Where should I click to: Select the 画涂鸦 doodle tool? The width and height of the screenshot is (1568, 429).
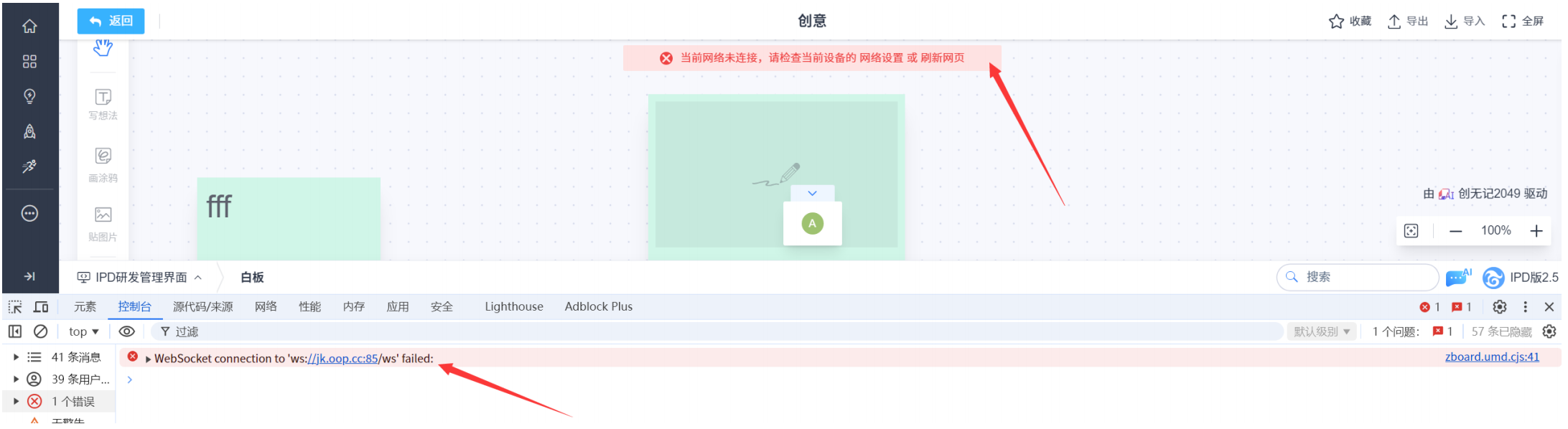point(103,164)
